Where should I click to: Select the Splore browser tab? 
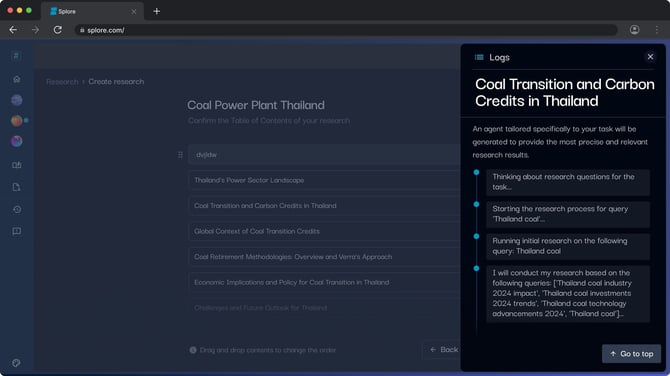92,11
